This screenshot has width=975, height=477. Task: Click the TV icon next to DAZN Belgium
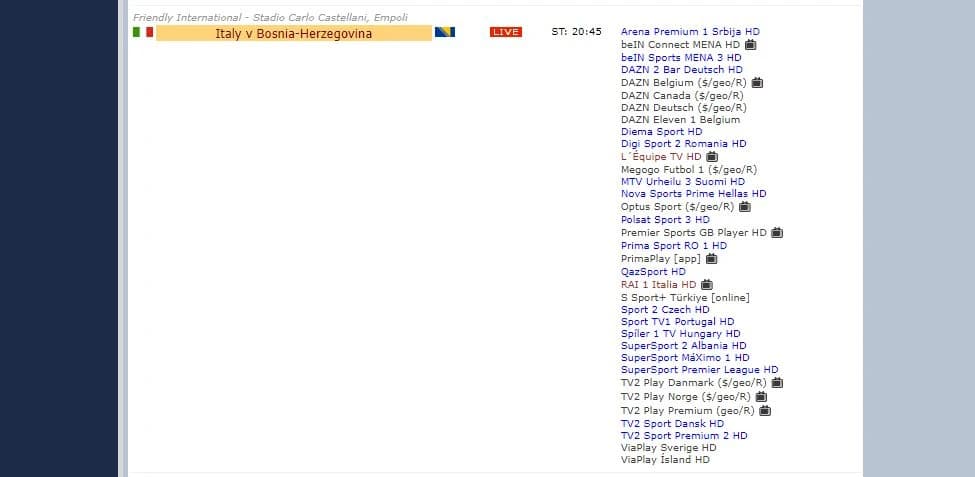(x=757, y=83)
